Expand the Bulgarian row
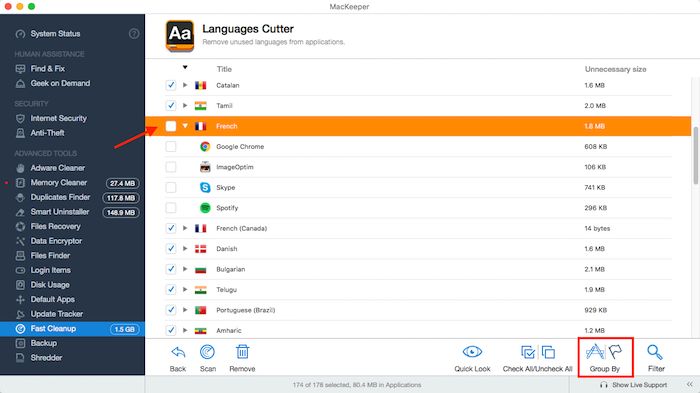700x393 pixels. tap(185, 269)
